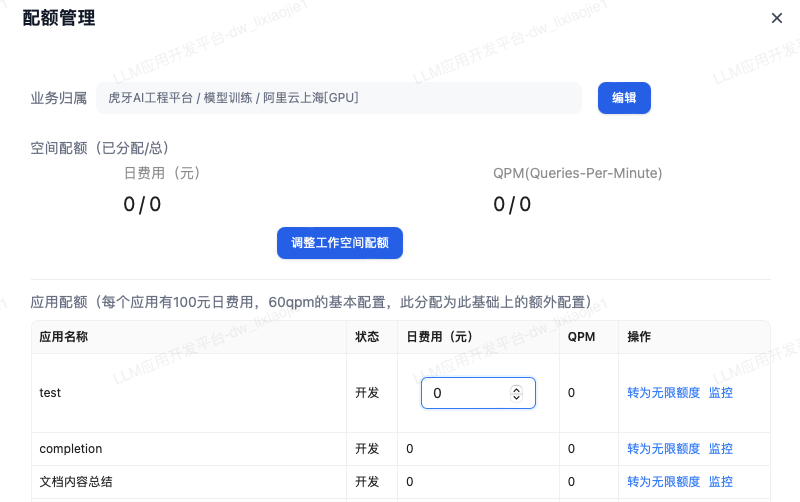Open 监控 for the test app
This screenshot has width=800, height=502.
pyautogui.click(x=720, y=393)
